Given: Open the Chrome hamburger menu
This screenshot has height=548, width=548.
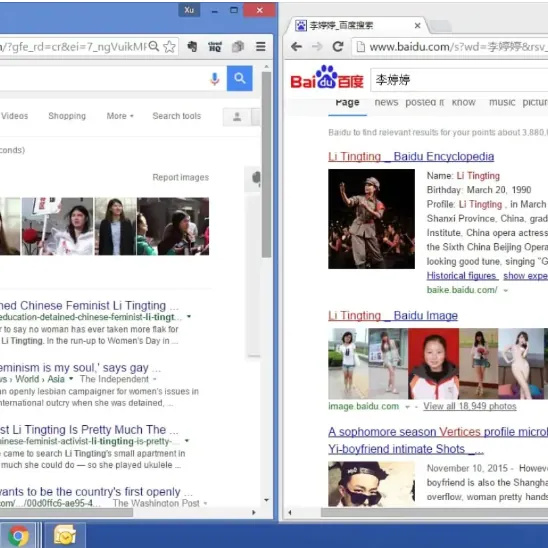Looking at the screenshot, I should tap(261, 46).
